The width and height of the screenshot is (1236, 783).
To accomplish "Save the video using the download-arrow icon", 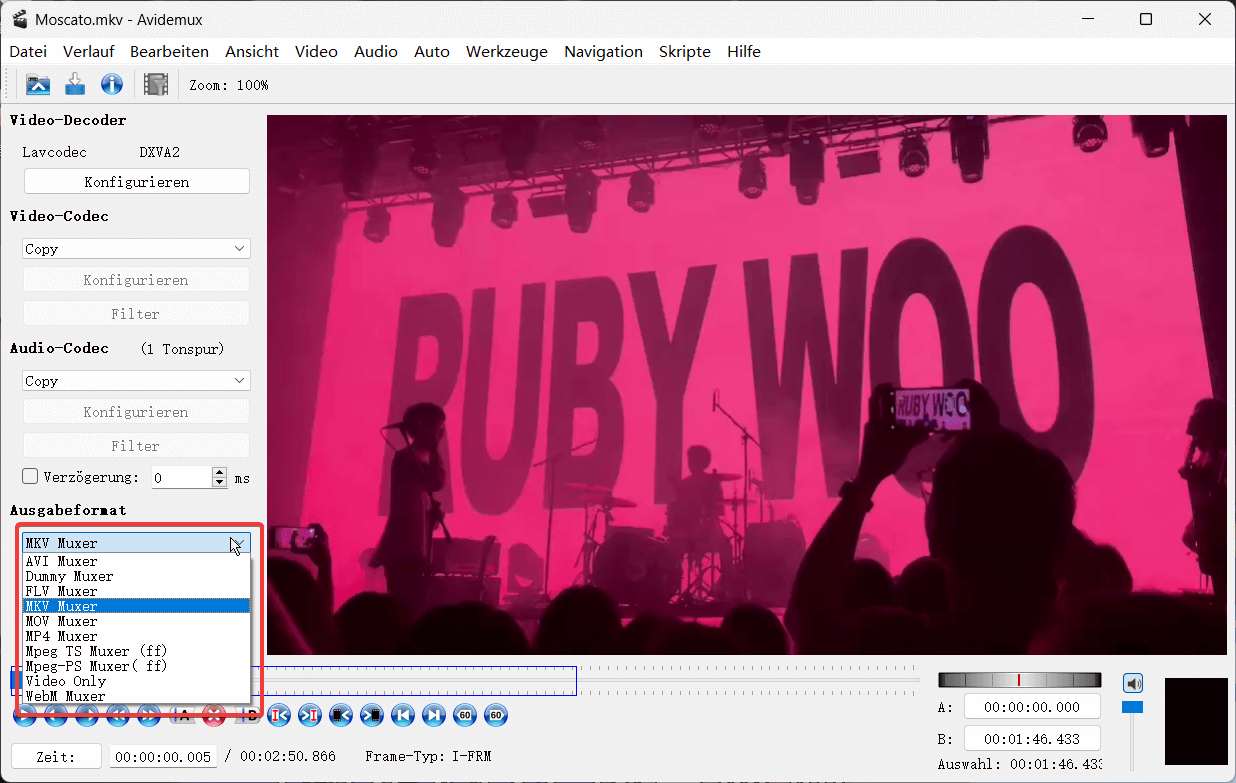I will (75, 85).
